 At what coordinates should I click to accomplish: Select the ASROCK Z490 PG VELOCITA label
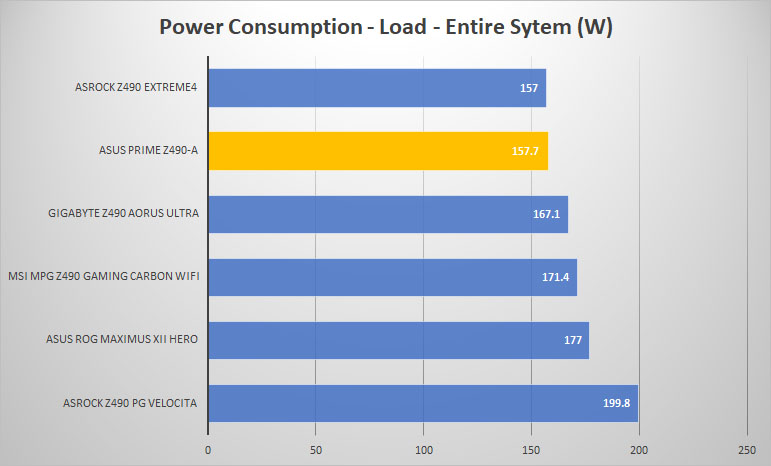point(130,403)
